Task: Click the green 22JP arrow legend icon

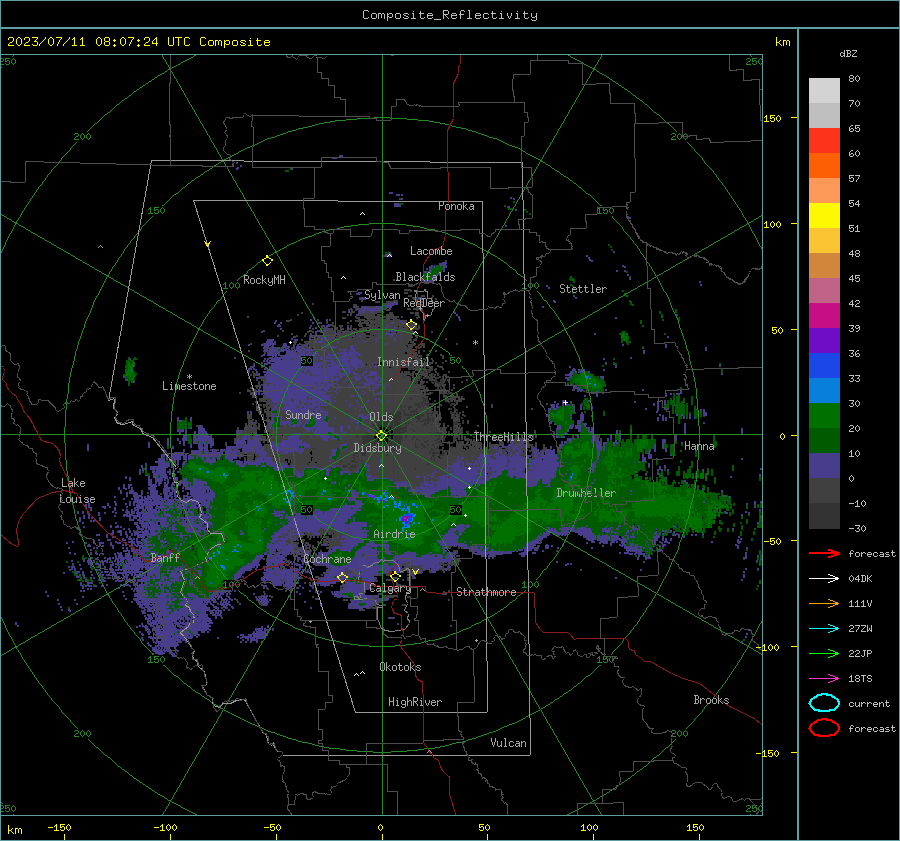Action: click(x=824, y=653)
